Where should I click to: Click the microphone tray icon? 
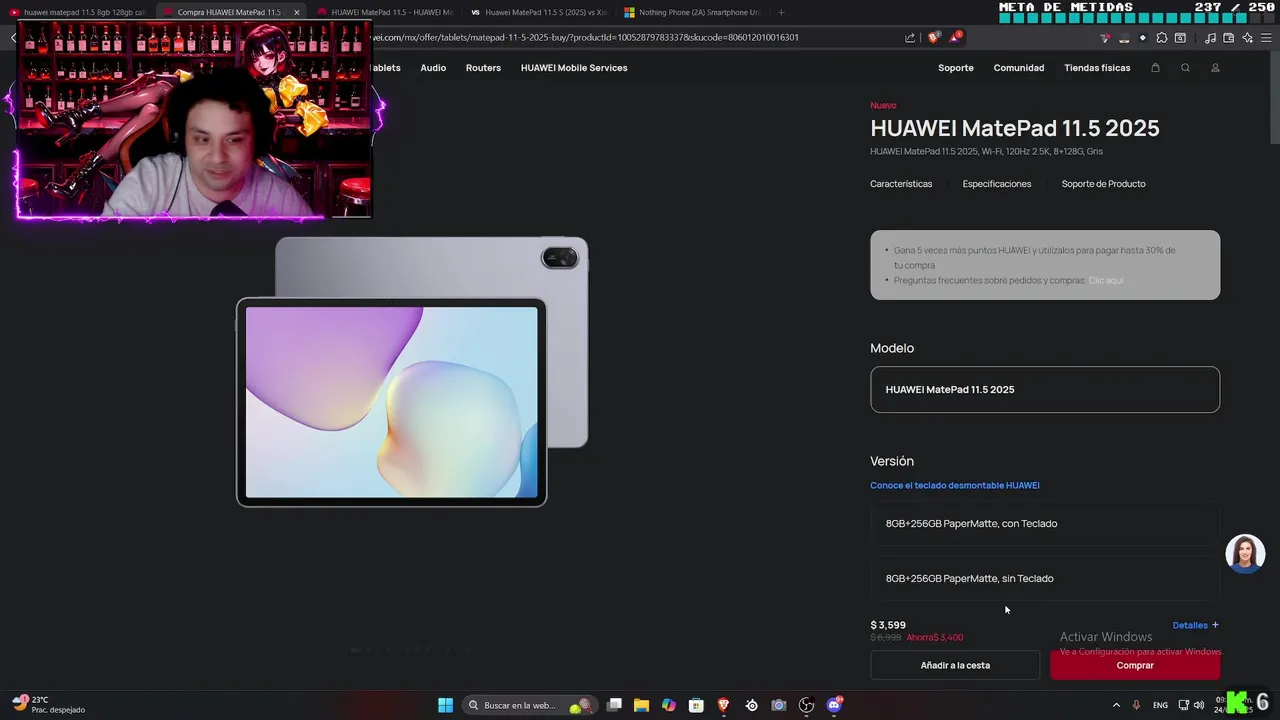1136,705
